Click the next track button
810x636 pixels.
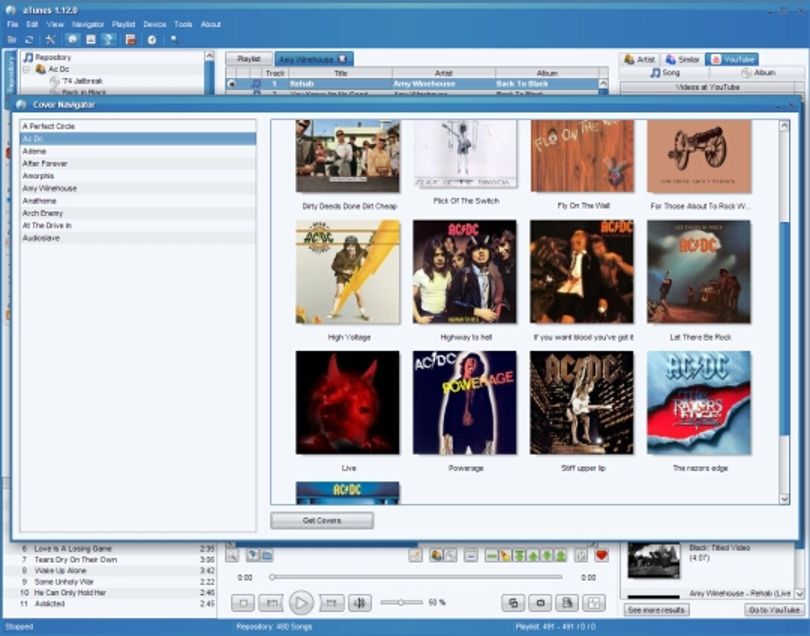click(x=331, y=603)
